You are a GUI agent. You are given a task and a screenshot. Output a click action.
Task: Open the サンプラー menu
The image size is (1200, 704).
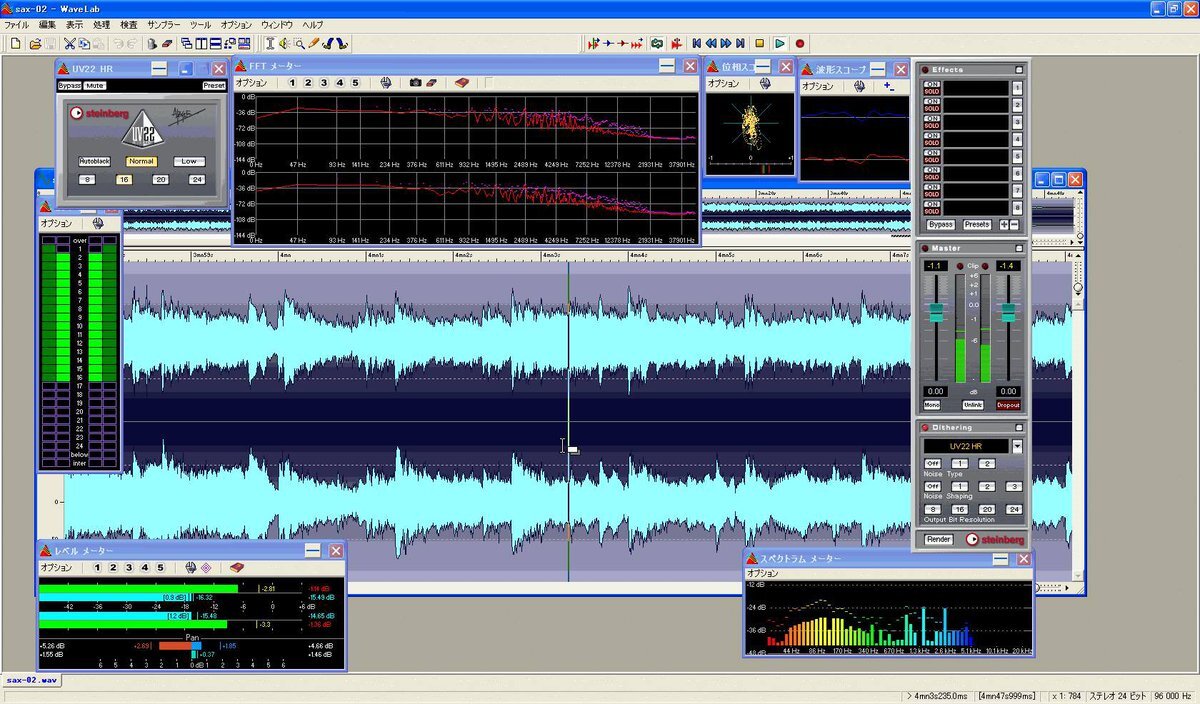(x=164, y=23)
